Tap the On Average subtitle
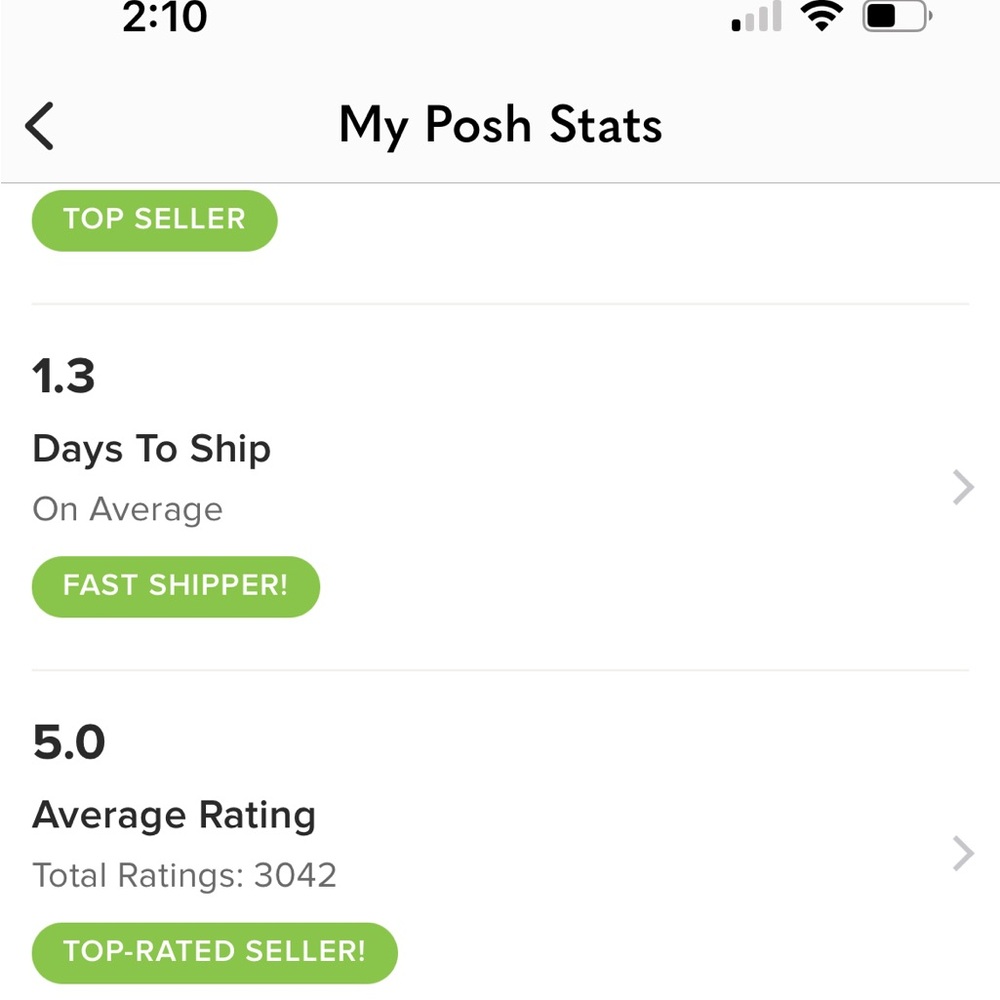The height and width of the screenshot is (1000, 1000). tap(128, 510)
